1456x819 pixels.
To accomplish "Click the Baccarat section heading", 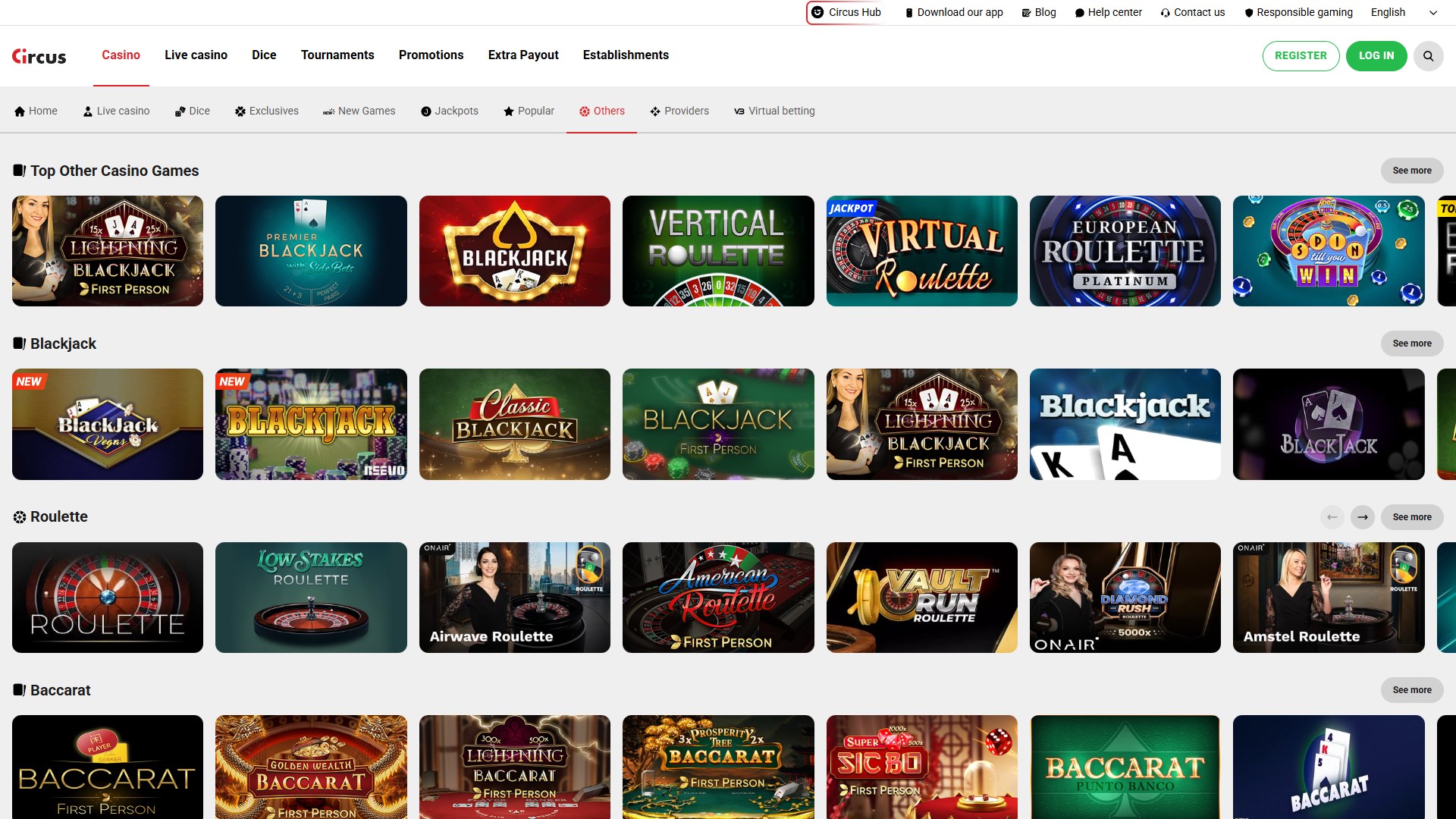I will click(x=60, y=690).
